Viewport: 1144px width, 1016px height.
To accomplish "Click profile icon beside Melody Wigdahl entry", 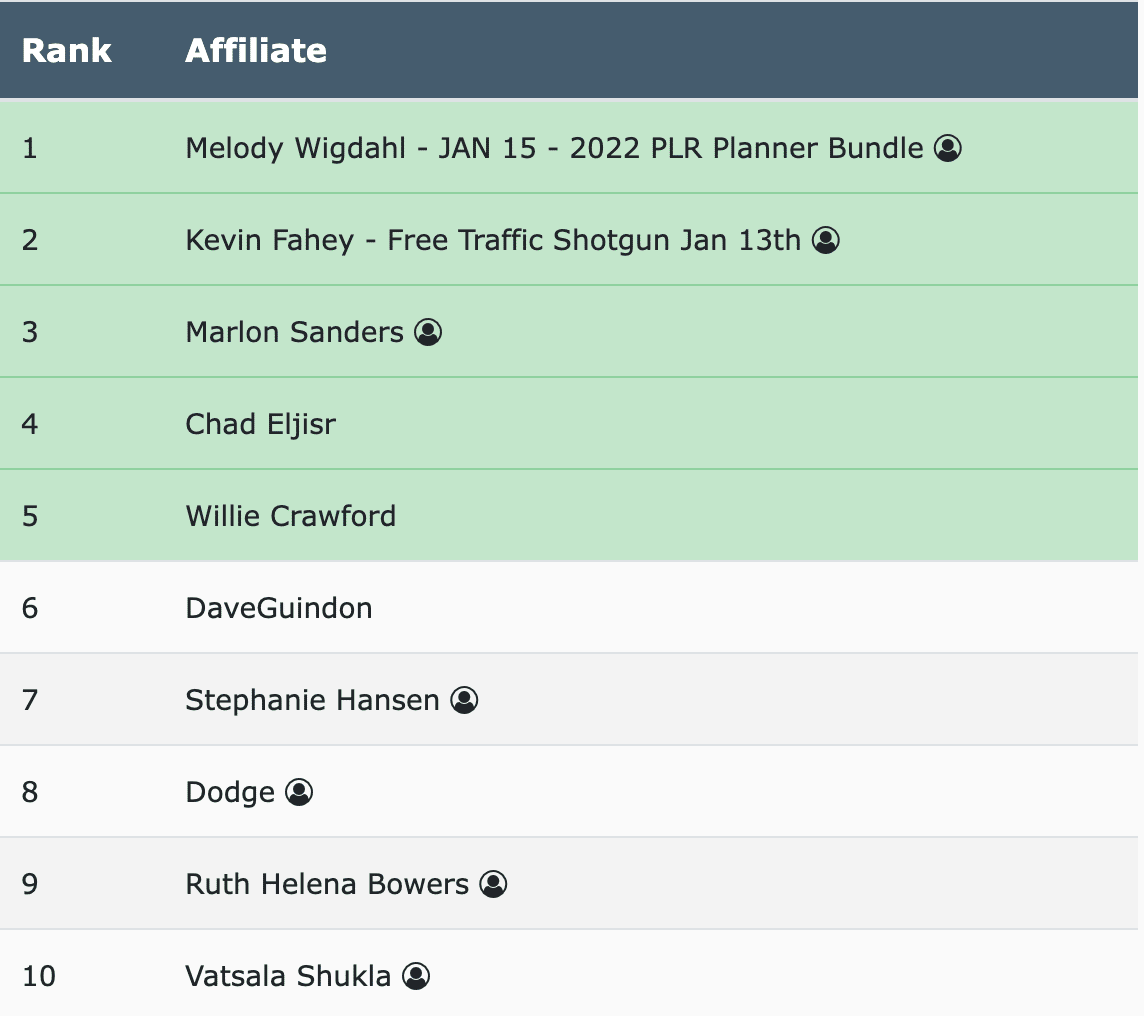I will pyautogui.click(x=948, y=148).
